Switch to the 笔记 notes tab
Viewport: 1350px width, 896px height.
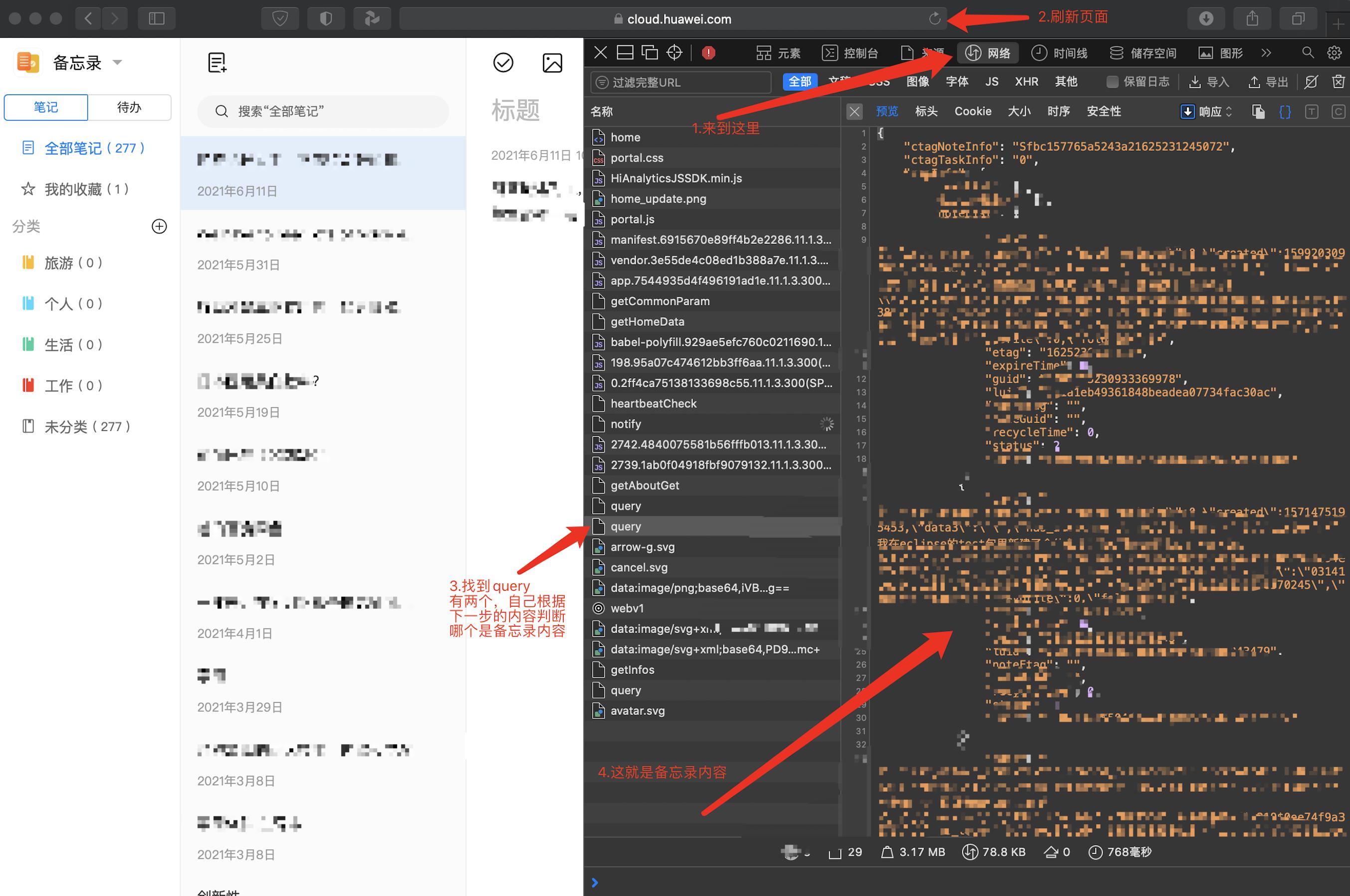tap(46, 107)
